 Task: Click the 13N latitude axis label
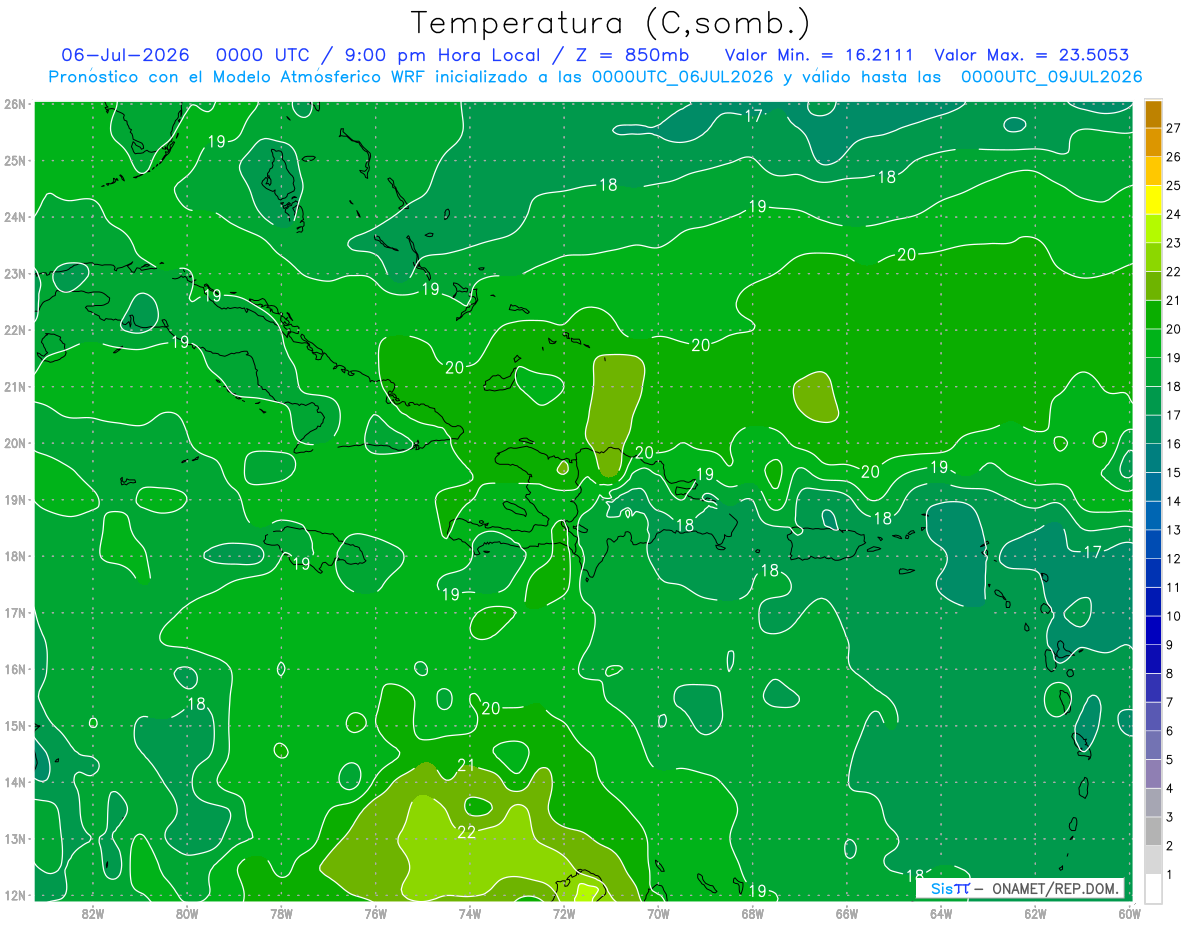[x=15, y=838]
